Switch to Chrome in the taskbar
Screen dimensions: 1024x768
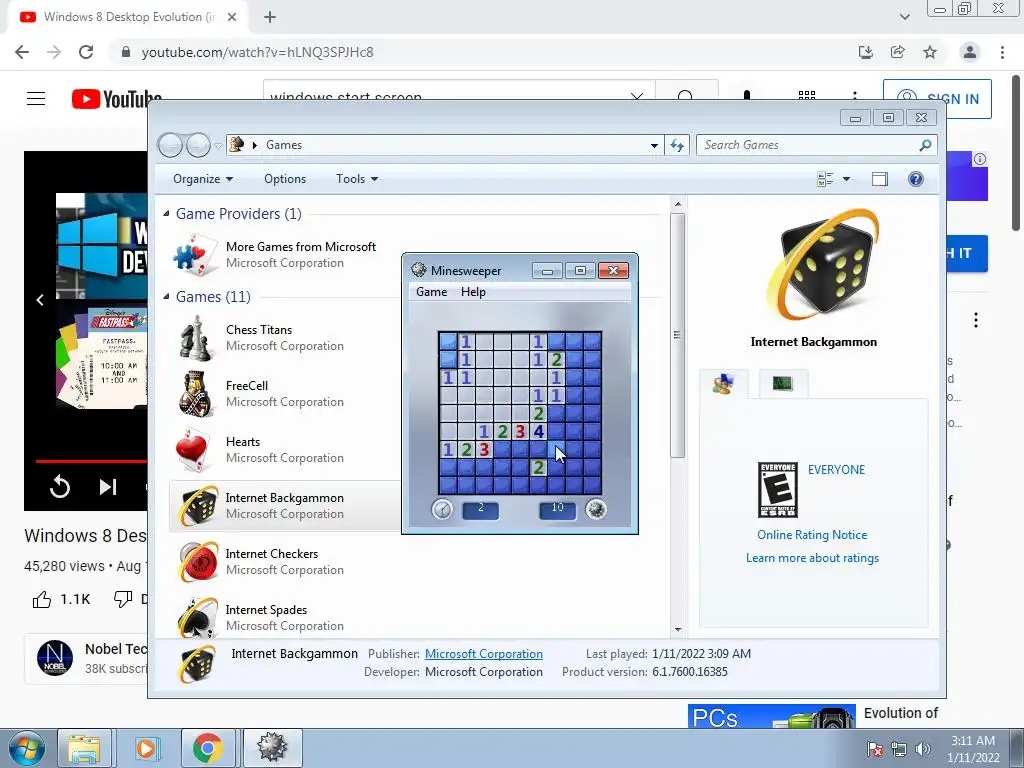point(208,748)
